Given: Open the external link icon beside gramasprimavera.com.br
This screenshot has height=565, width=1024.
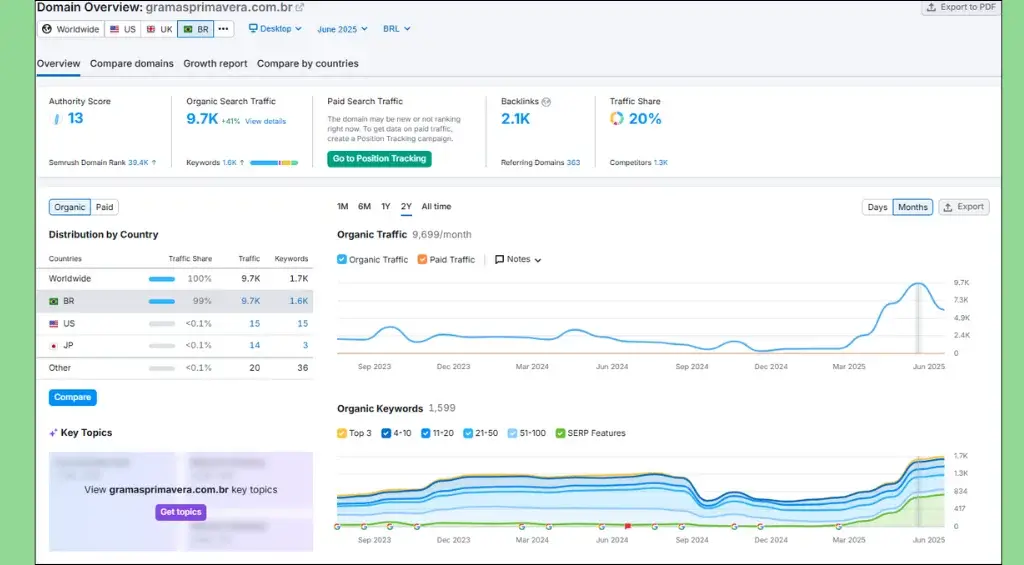Looking at the screenshot, I should coord(300,8).
